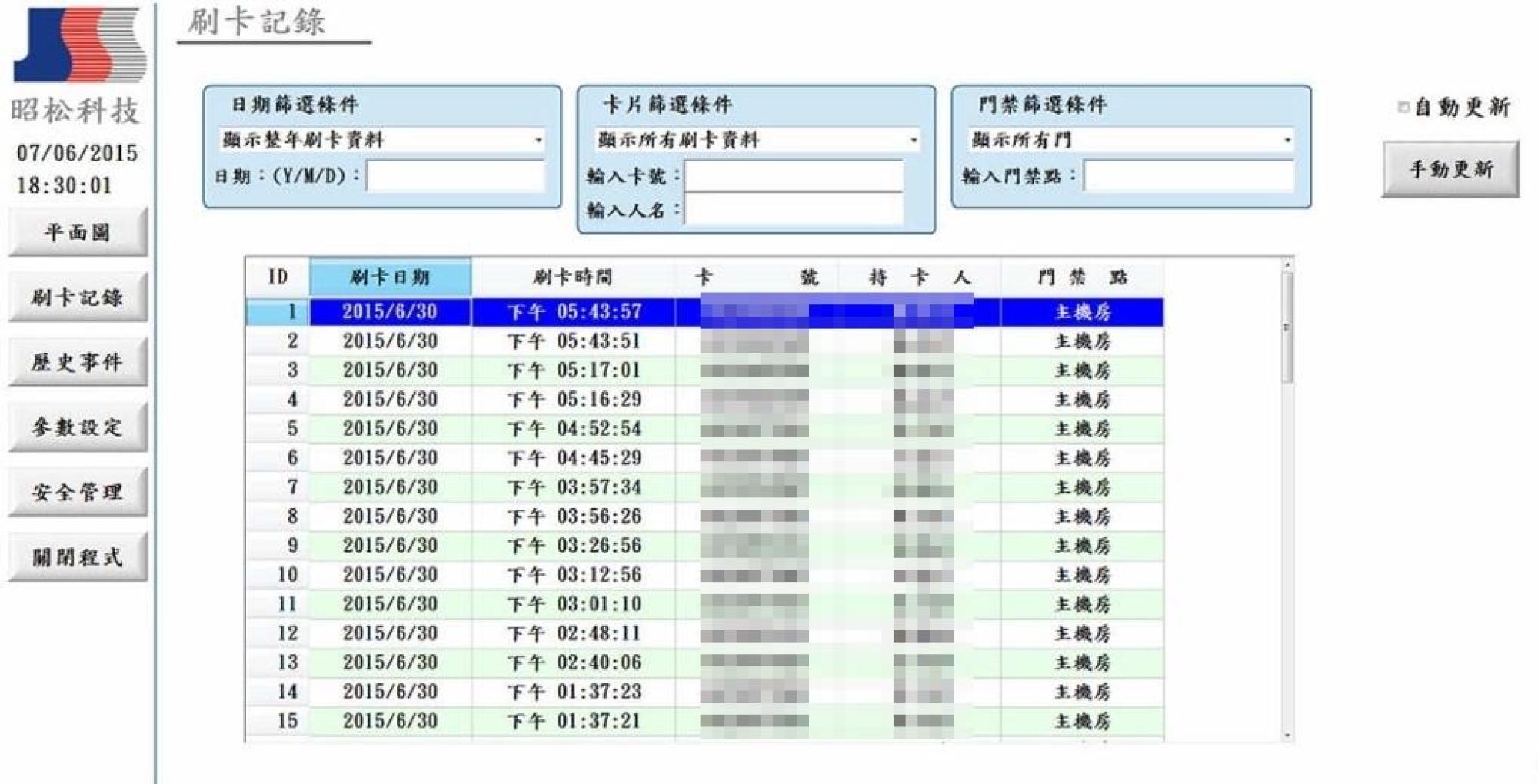Click the table scrollbar up arrow
This screenshot has width=1538, height=784.
point(1287,265)
